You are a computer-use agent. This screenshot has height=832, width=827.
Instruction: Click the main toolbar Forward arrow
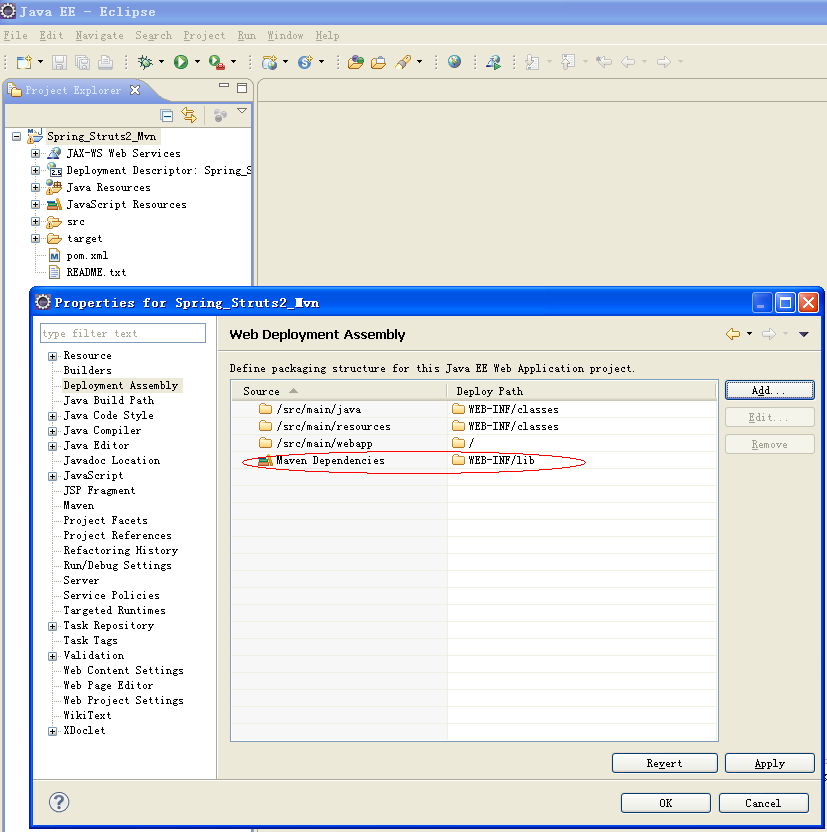tap(664, 62)
